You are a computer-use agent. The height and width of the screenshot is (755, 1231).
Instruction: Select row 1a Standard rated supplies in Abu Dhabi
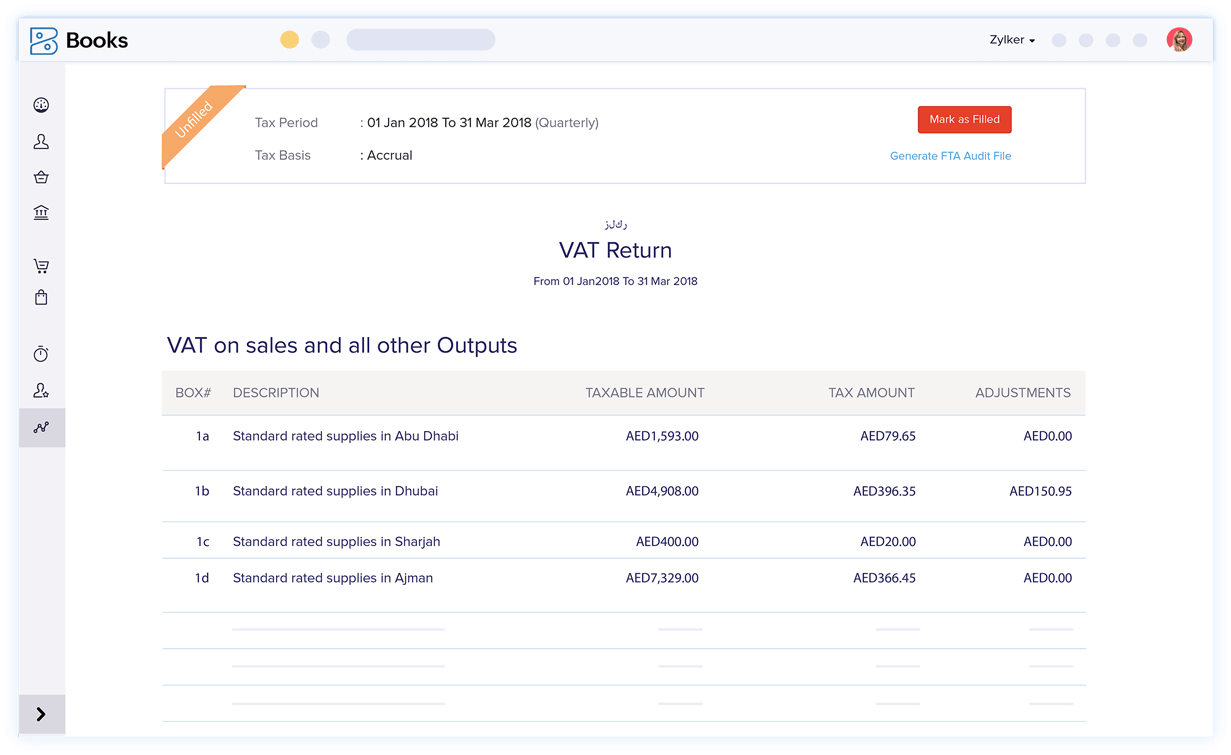(345, 437)
